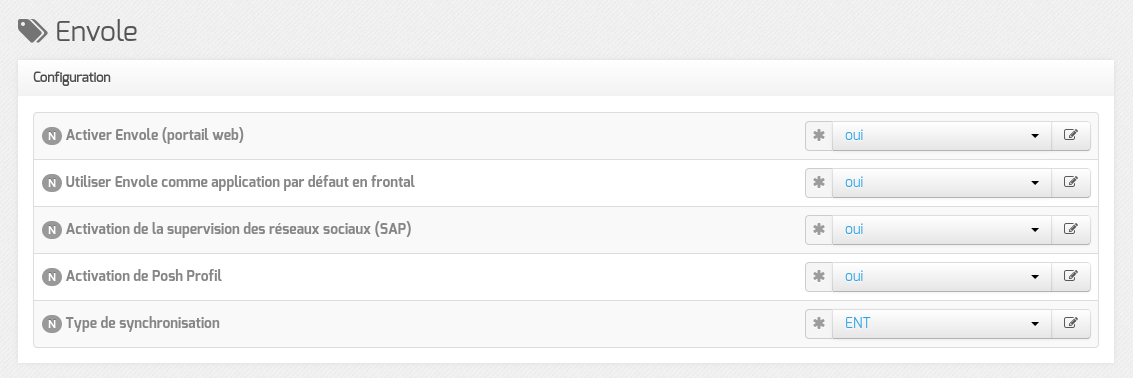Click asterisk icon on Type de synchronisation row
The height and width of the screenshot is (378, 1133).
pyautogui.click(x=819, y=324)
